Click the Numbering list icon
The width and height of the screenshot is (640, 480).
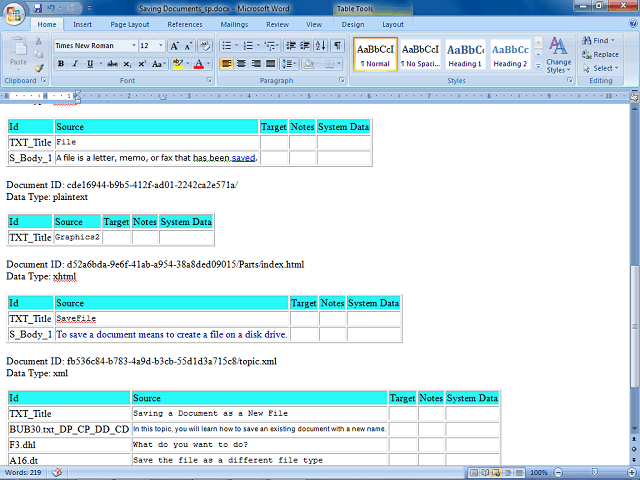pos(248,46)
